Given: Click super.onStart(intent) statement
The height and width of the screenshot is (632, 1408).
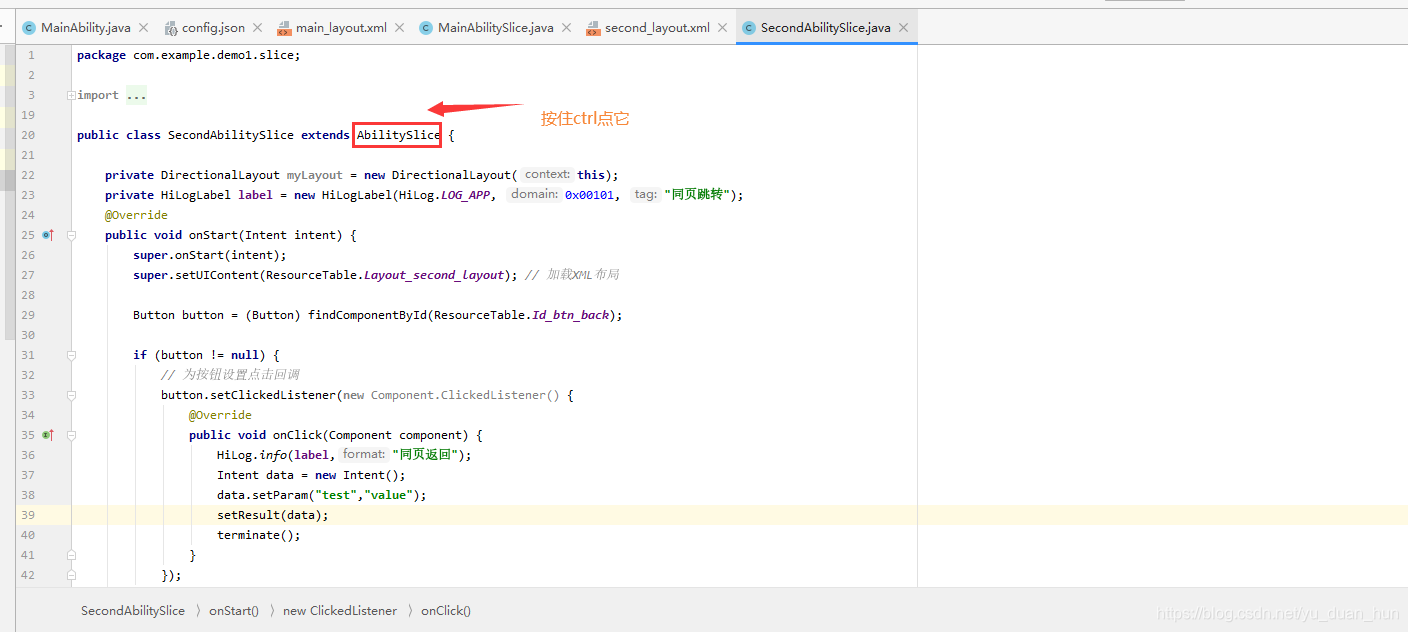Looking at the screenshot, I should pyautogui.click(x=210, y=255).
